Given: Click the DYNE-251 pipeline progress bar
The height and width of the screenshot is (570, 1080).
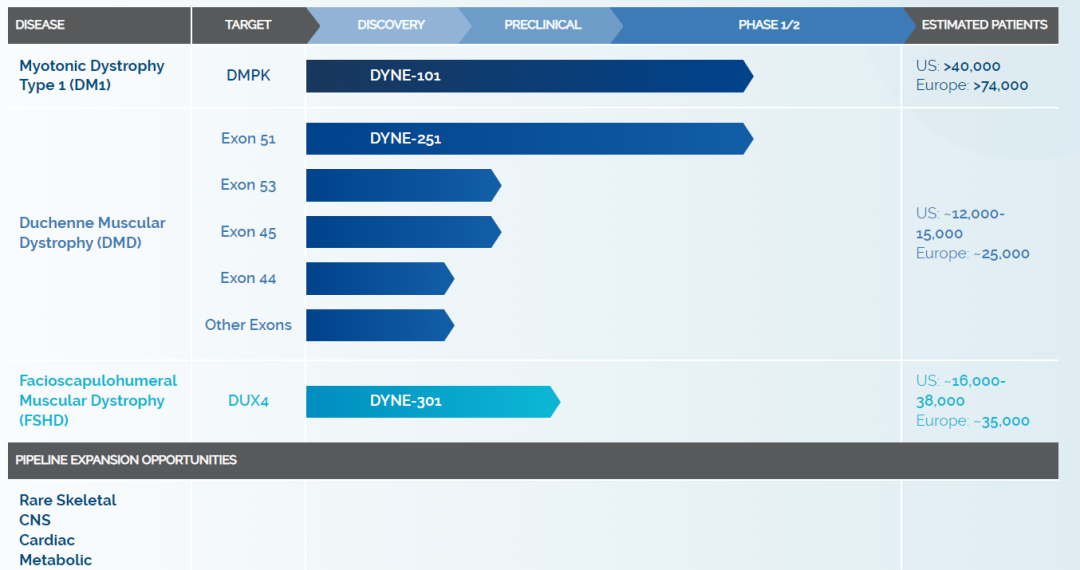Looking at the screenshot, I should 530,138.
